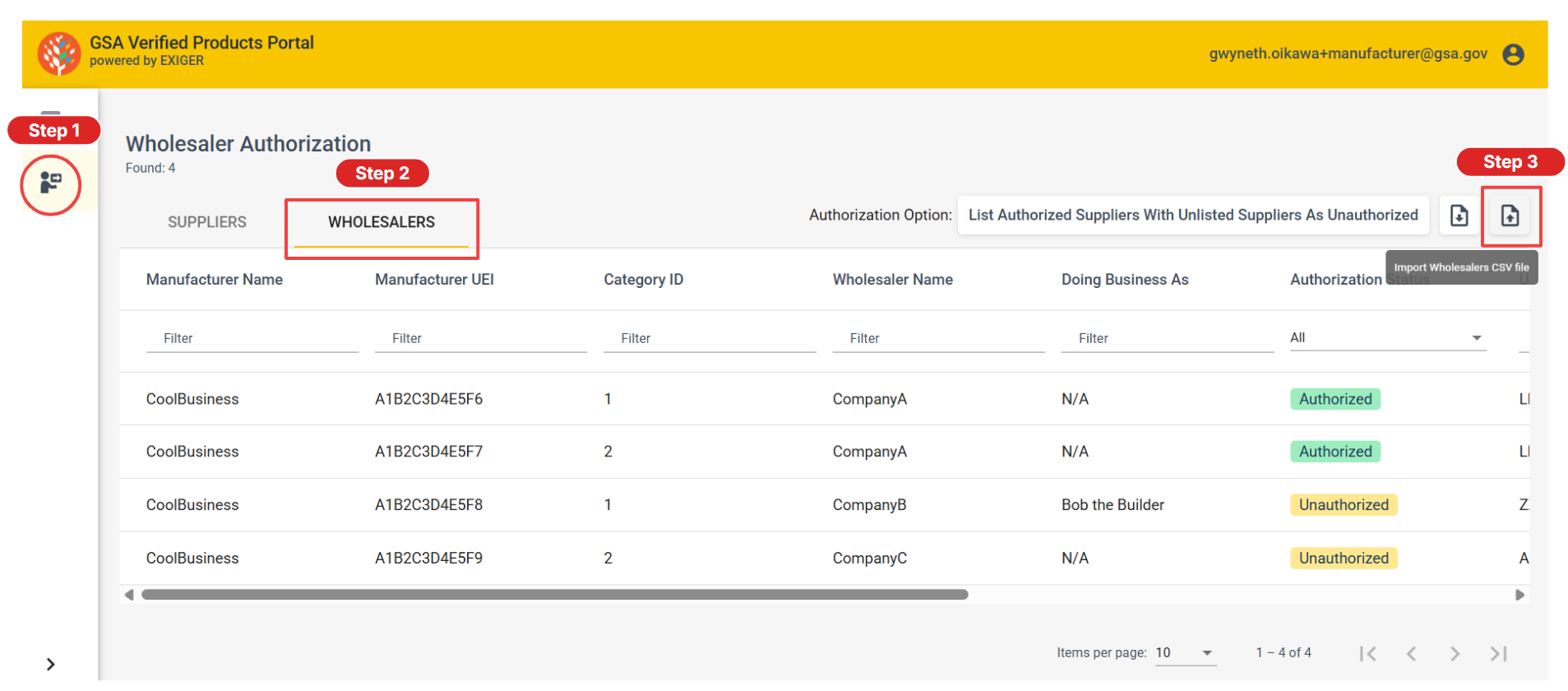The image size is (1568, 691).
Task: Go to the previous page of results
Action: (1411, 653)
